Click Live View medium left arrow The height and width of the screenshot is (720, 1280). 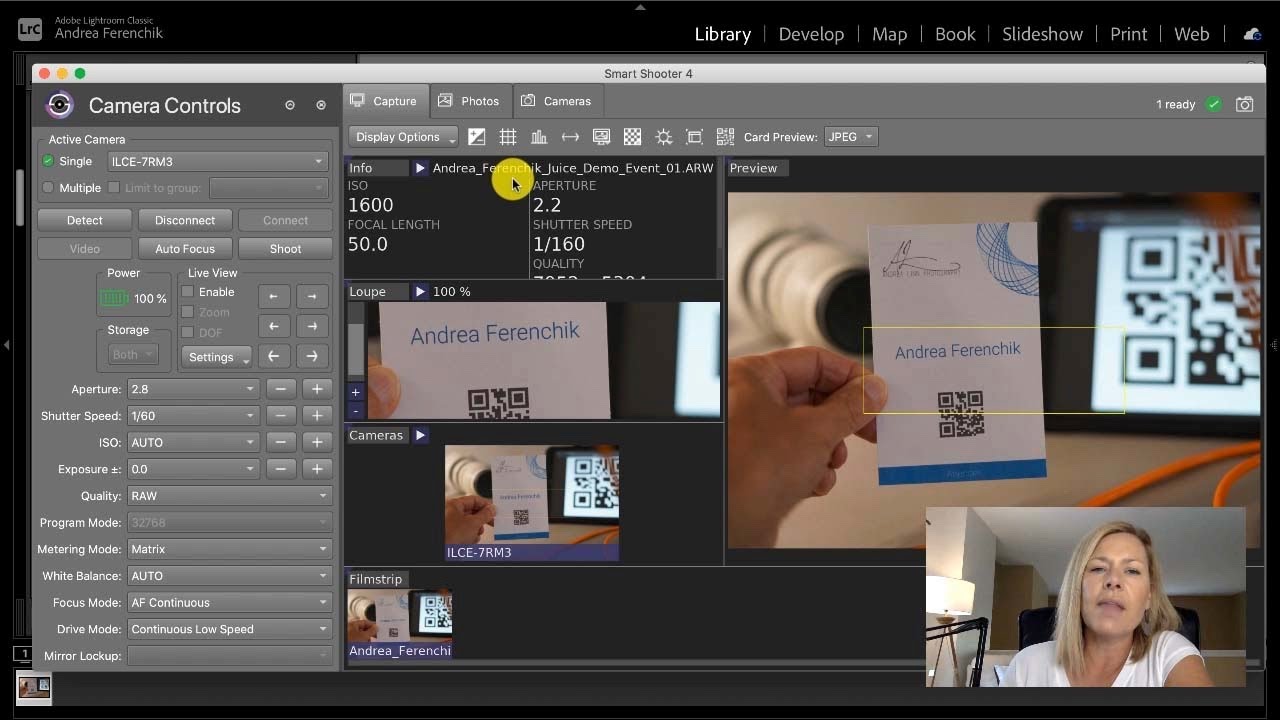pos(273,326)
